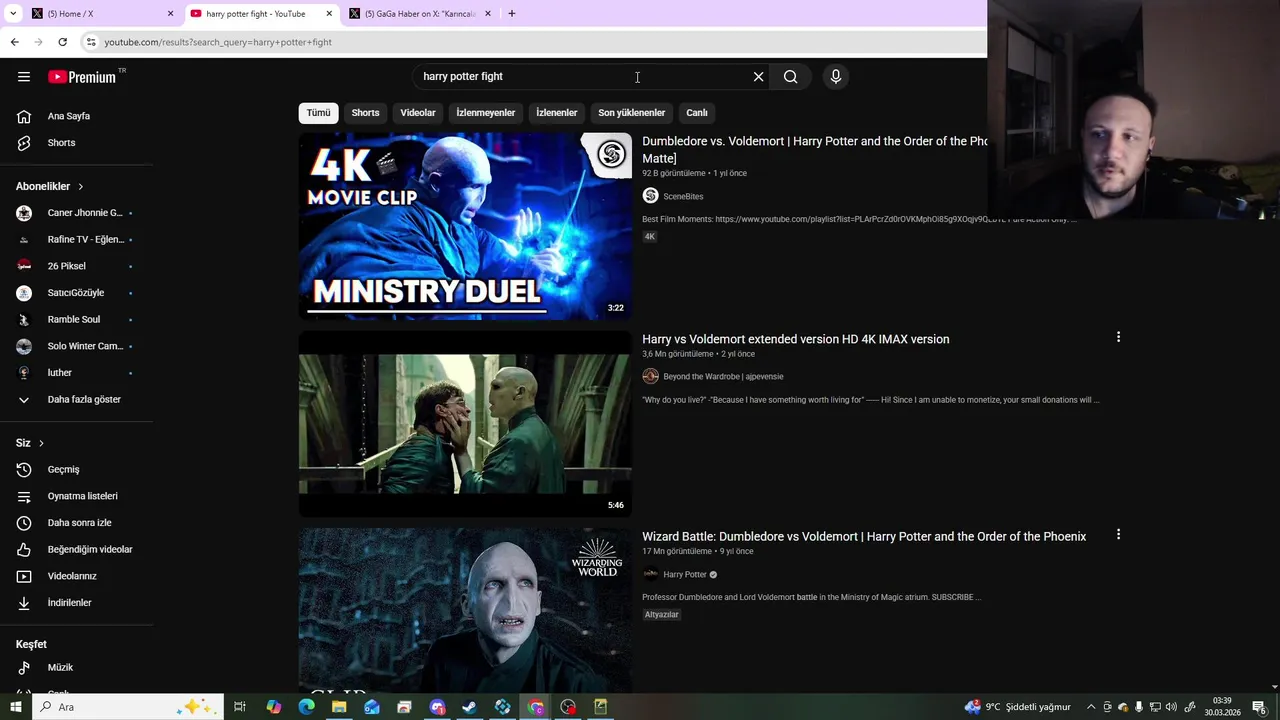Viewport: 1280px width, 720px height.
Task: Click the SceneBites channel avatar
Action: click(x=650, y=196)
